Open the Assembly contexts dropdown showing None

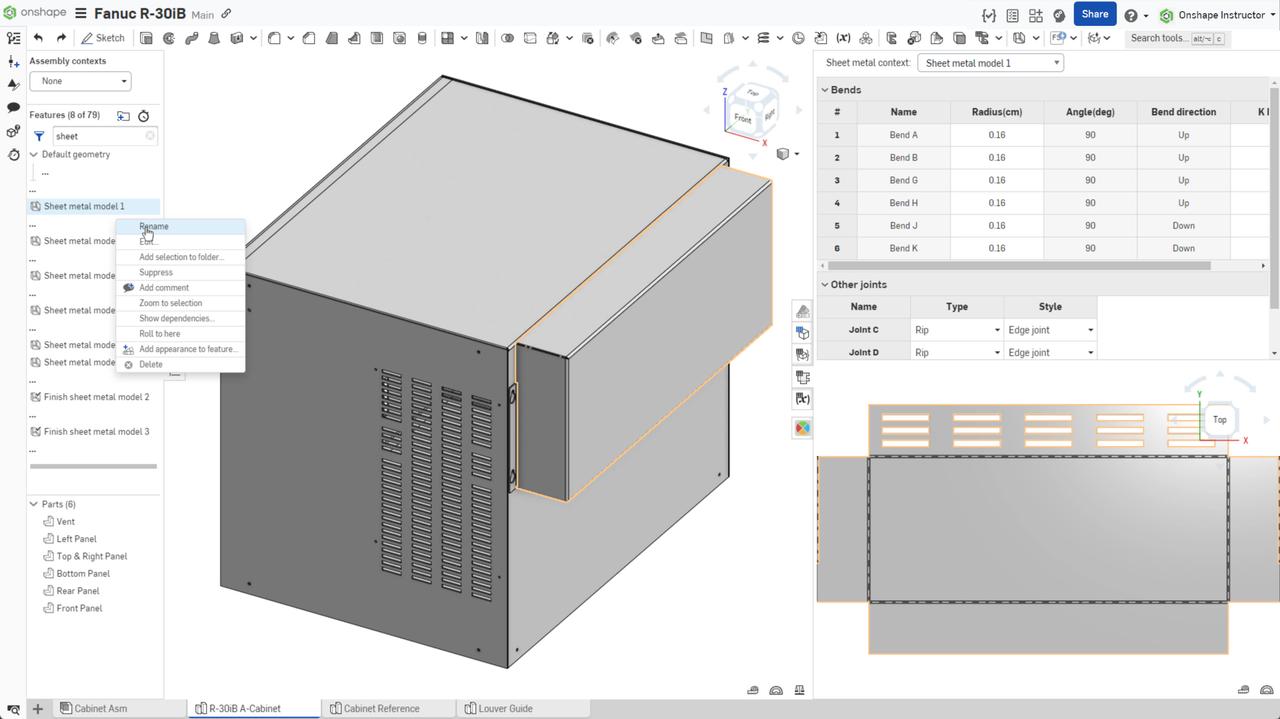point(80,81)
